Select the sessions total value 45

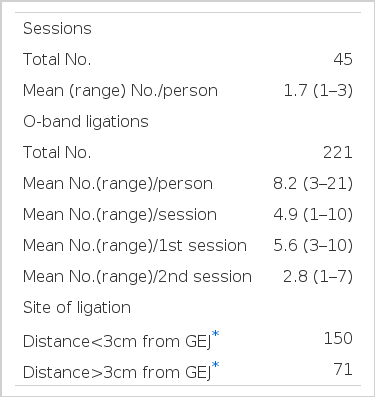[343, 59]
